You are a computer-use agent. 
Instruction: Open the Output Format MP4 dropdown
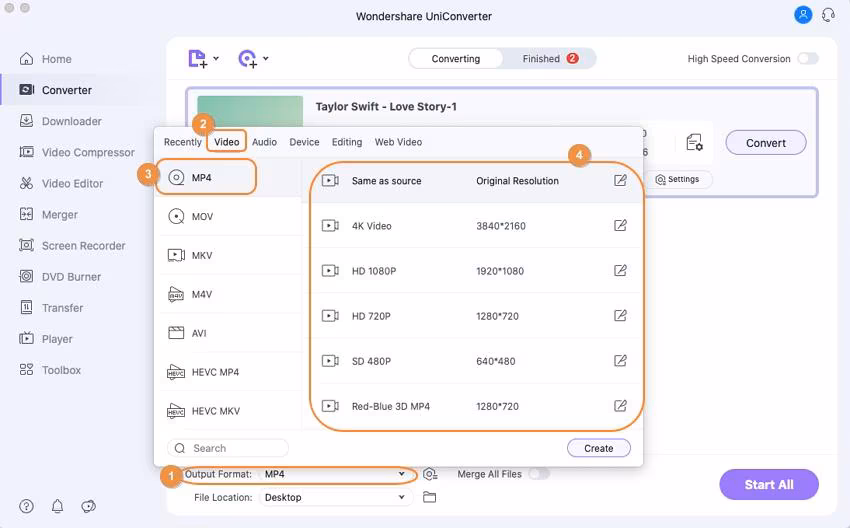(x=335, y=474)
